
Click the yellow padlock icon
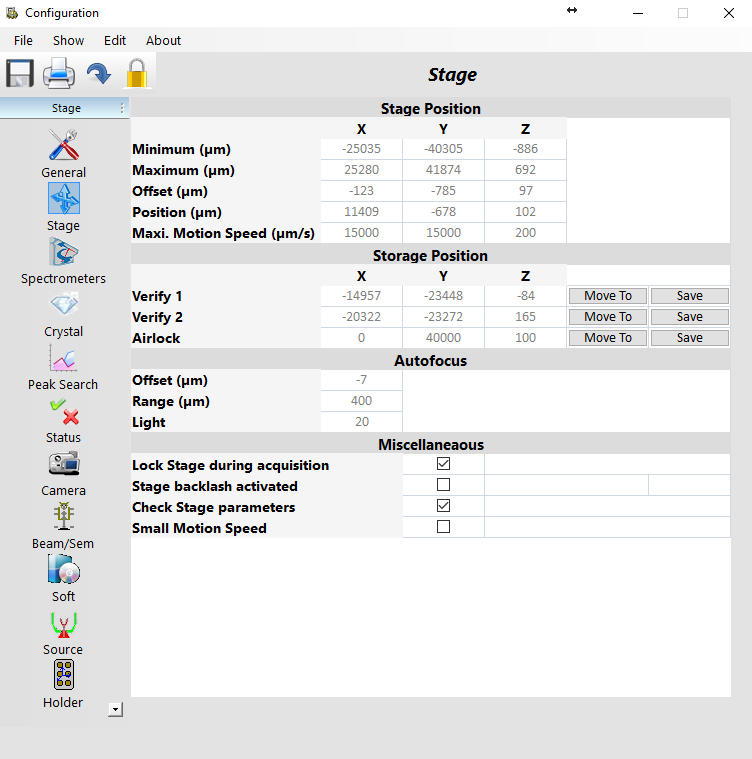[136, 74]
